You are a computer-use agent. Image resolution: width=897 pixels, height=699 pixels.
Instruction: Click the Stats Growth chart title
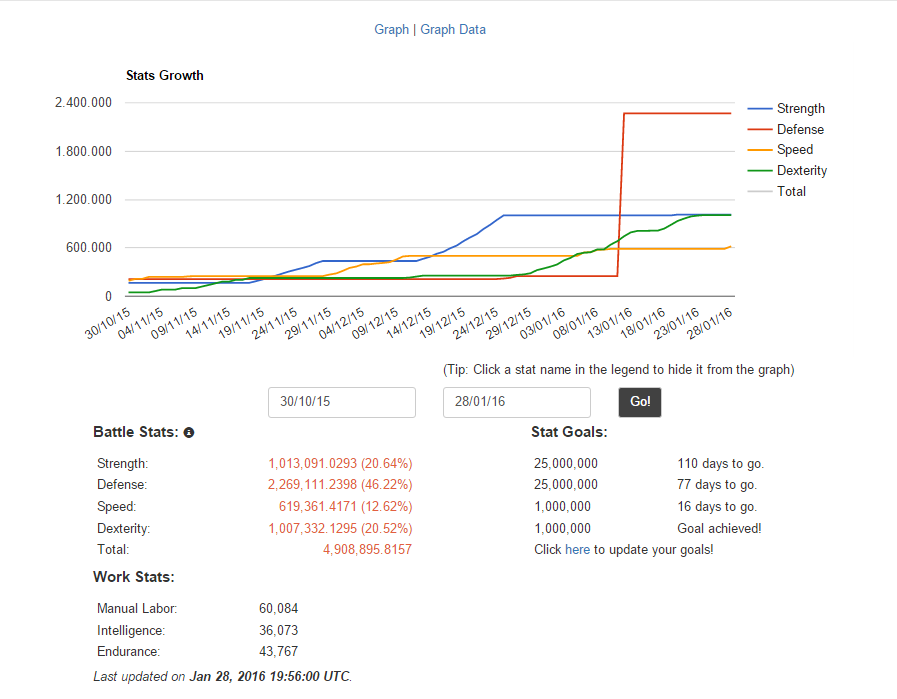[165, 76]
